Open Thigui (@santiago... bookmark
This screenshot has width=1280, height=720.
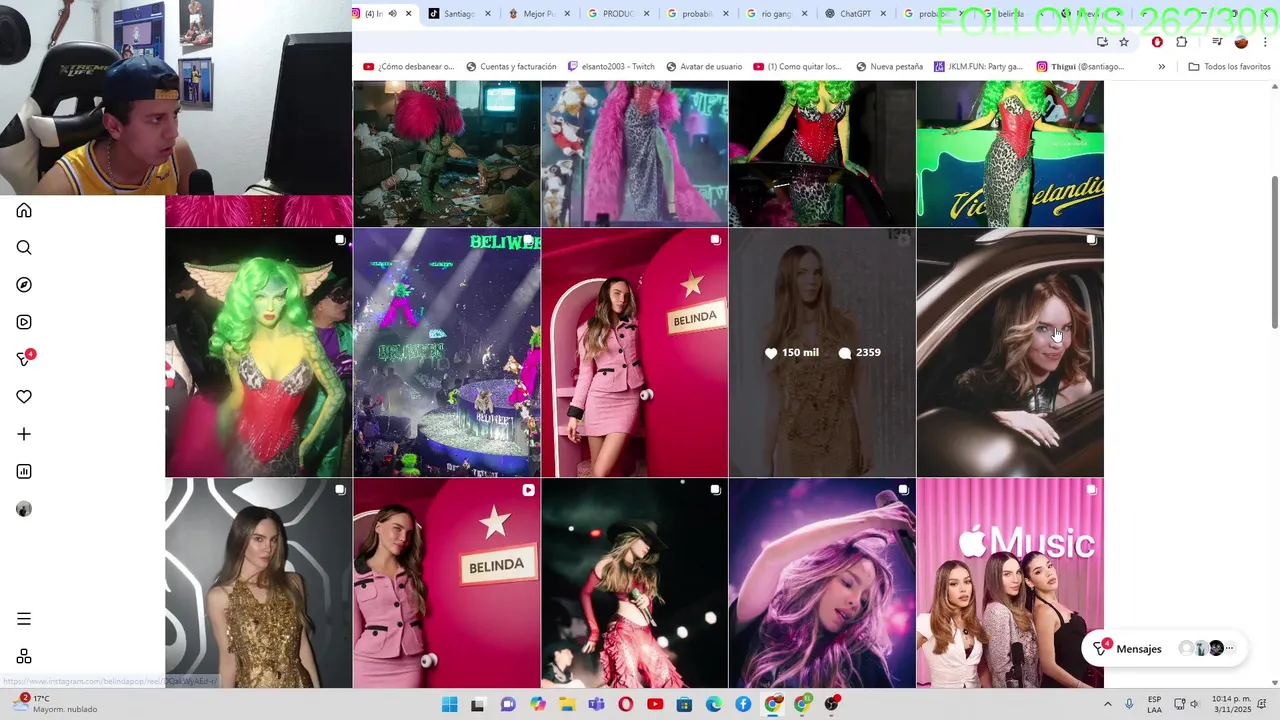click(x=1080, y=67)
